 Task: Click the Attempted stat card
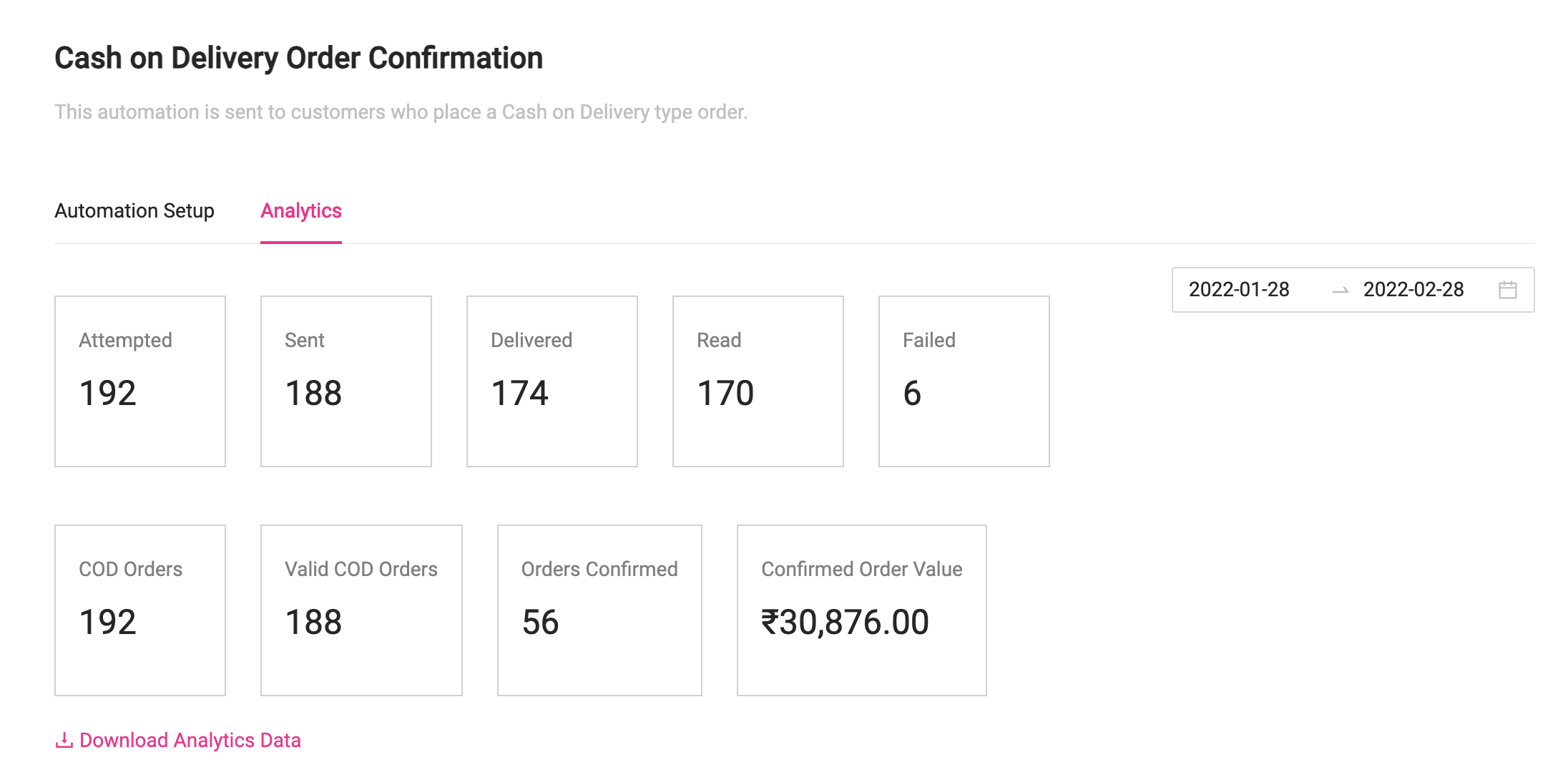[x=140, y=381]
